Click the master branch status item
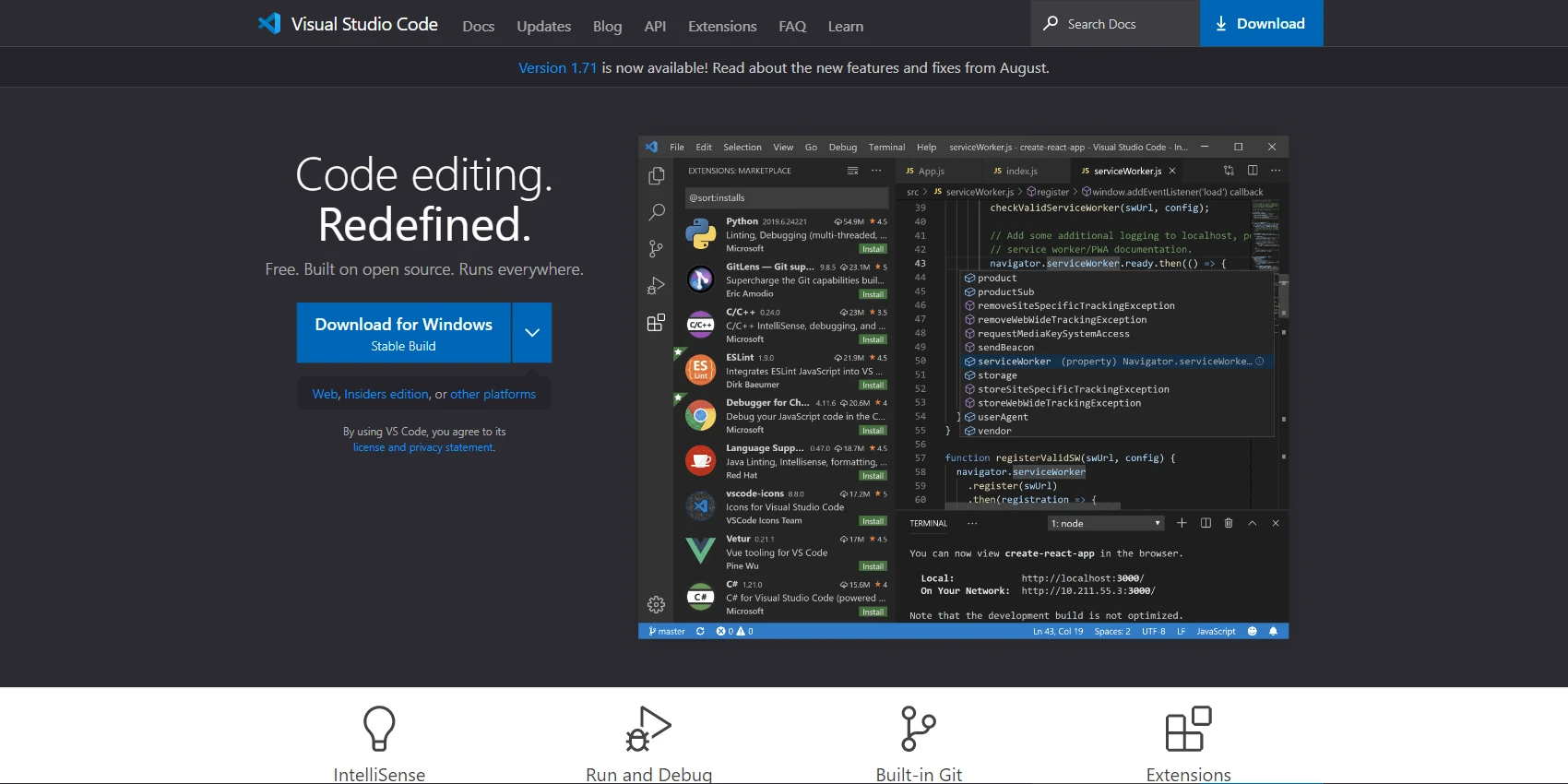1568x784 pixels. pyautogui.click(x=667, y=631)
